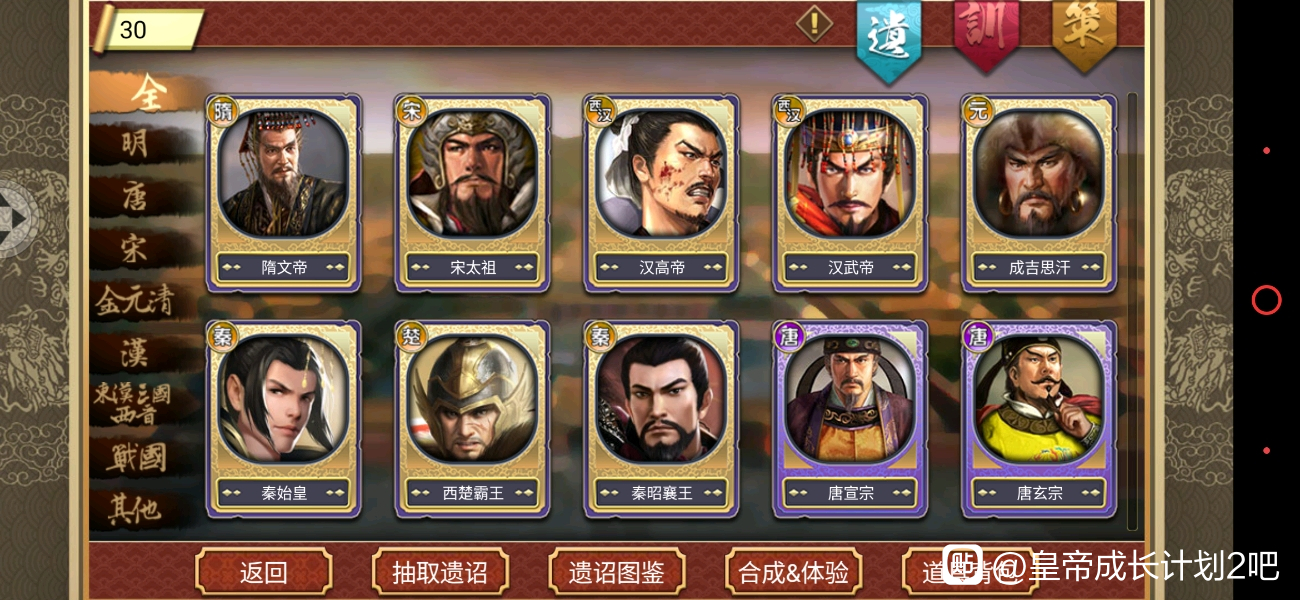The height and width of the screenshot is (600, 1300).
Task: Select the 隋文帝 emperor card
Action: (x=284, y=193)
